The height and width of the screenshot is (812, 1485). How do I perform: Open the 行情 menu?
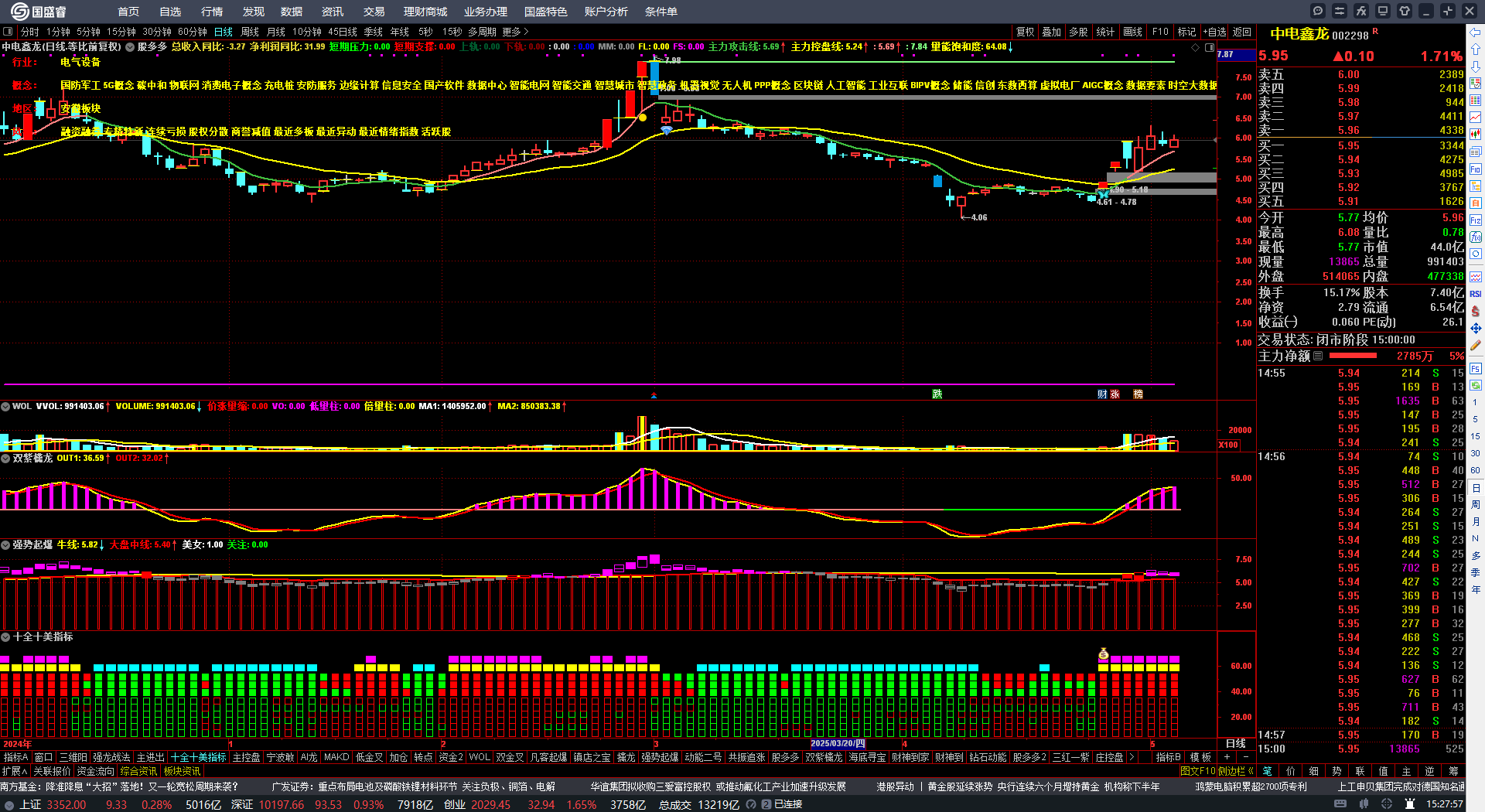point(212,12)
